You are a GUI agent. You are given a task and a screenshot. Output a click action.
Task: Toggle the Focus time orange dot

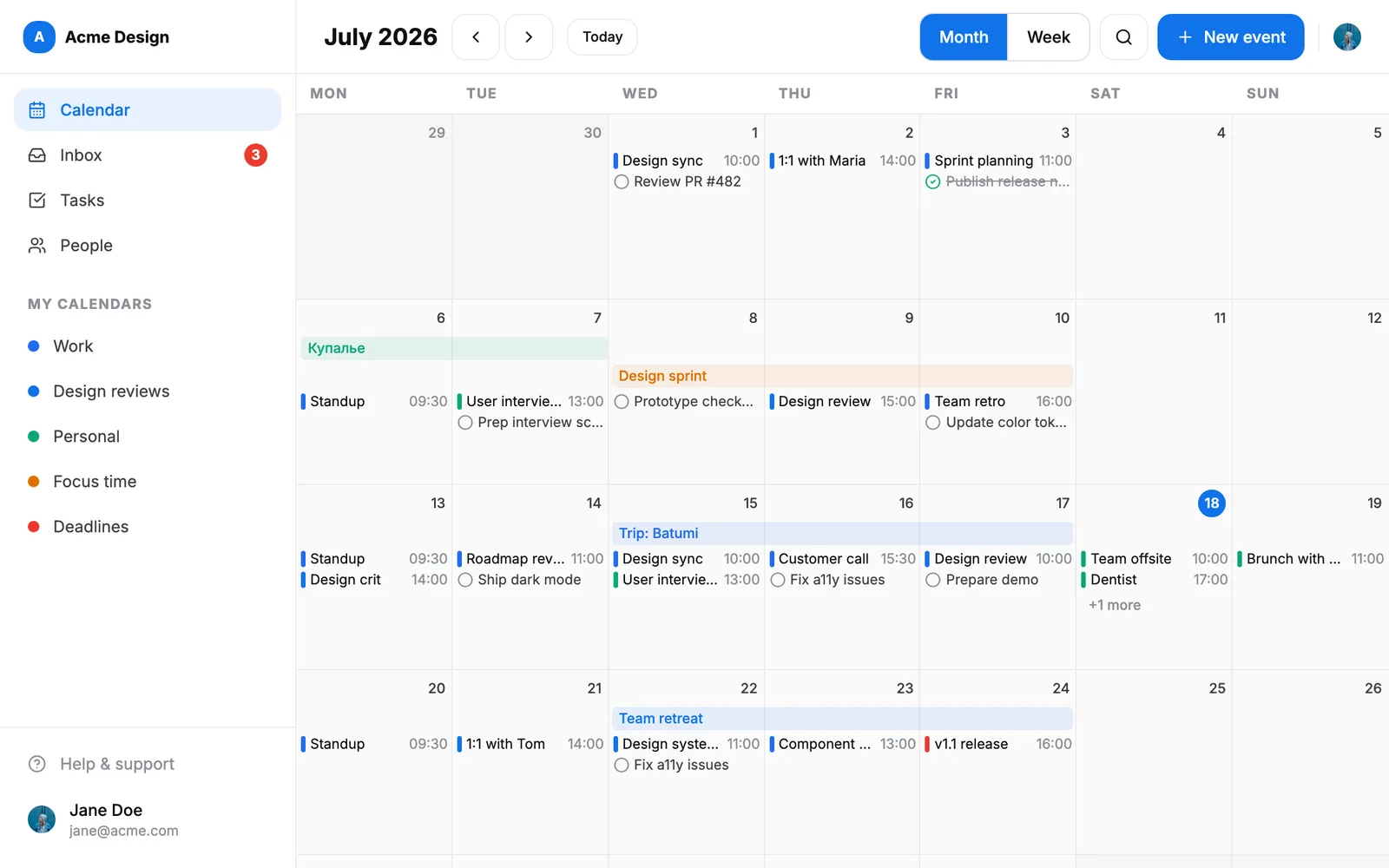point(34,482)
